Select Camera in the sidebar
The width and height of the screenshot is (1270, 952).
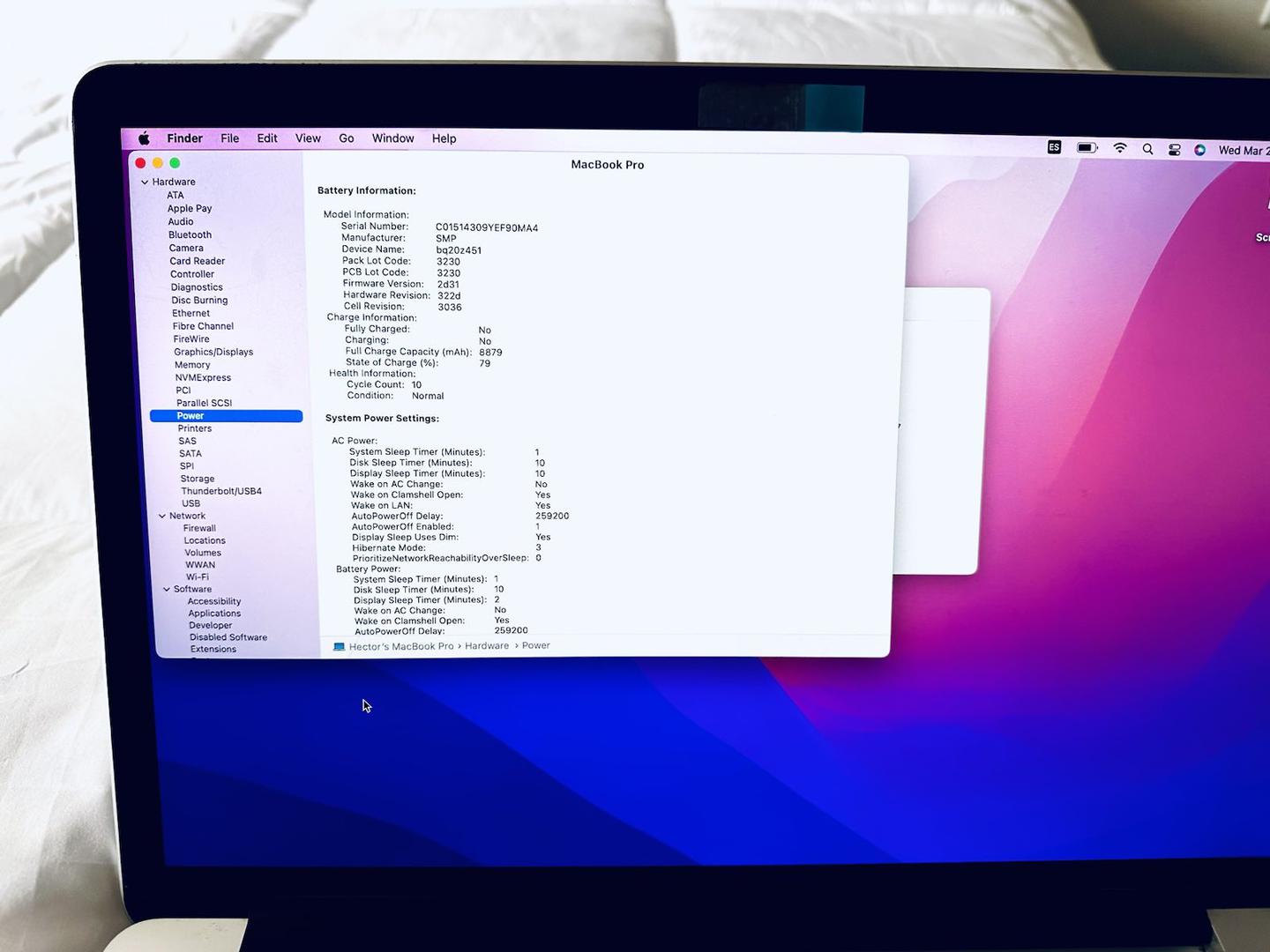[x=186, y=249]
